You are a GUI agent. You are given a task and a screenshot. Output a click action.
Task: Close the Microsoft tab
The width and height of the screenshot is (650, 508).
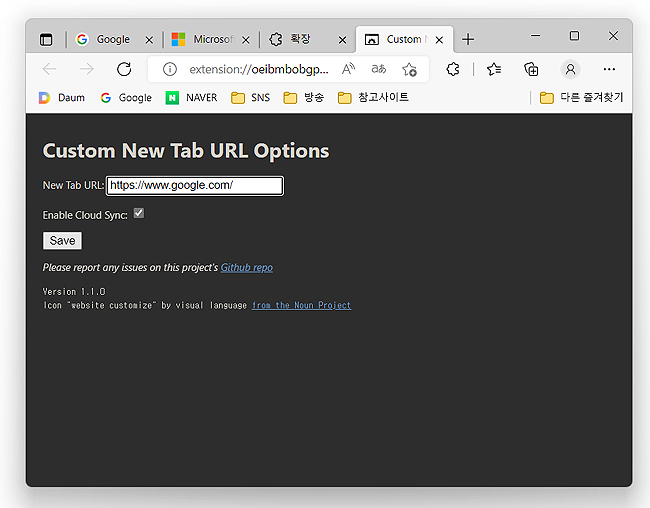pos(246,40)
